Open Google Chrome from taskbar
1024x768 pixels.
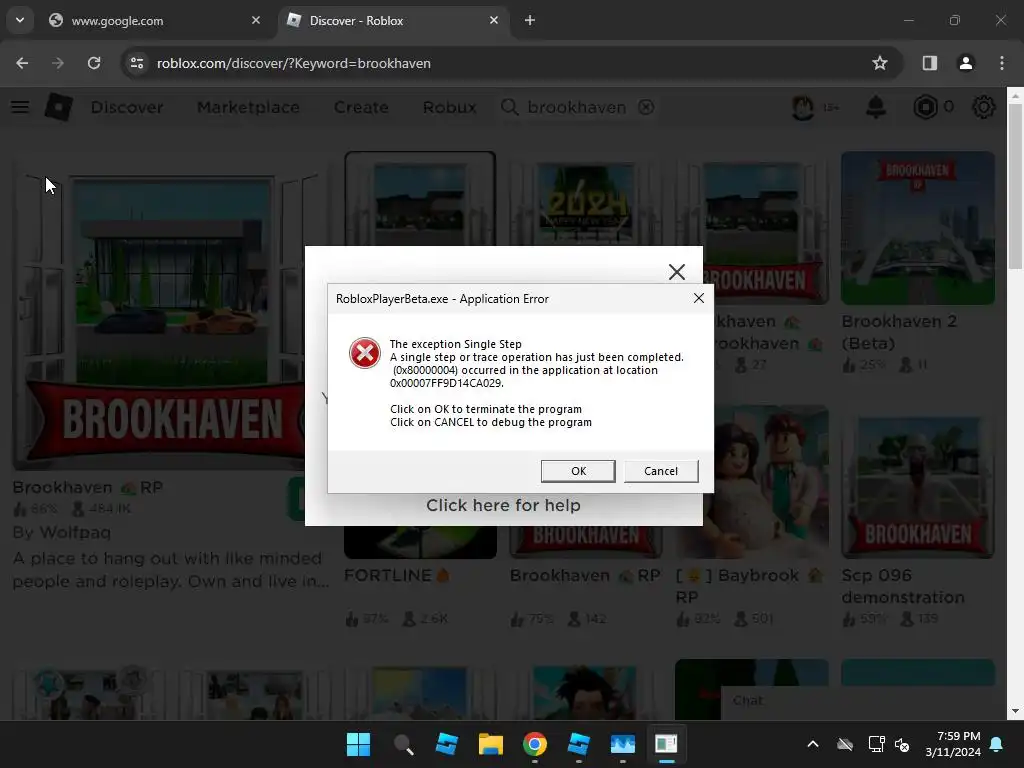(534, 744)
